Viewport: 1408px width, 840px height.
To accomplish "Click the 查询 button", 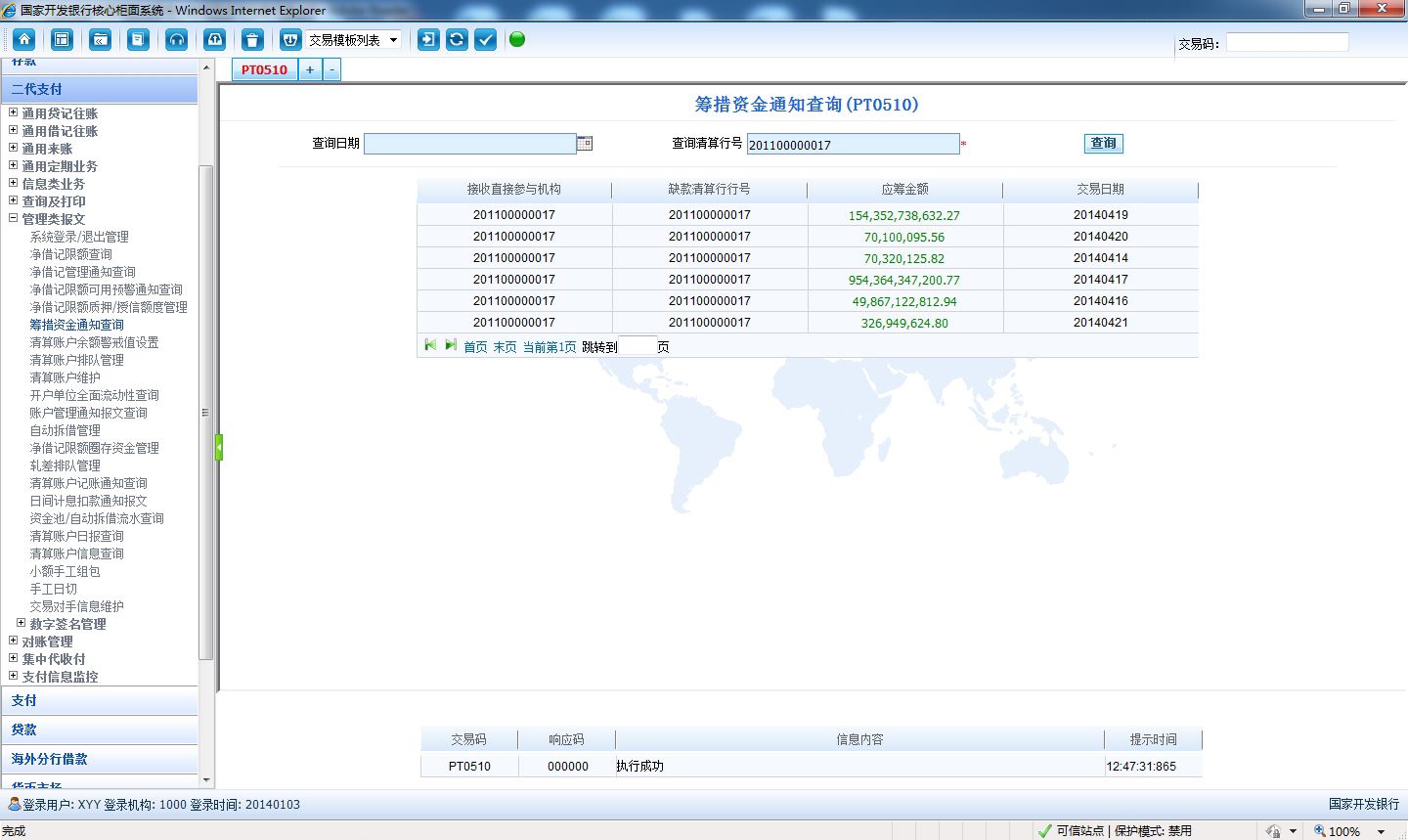I will click(x=1103, y=143).
